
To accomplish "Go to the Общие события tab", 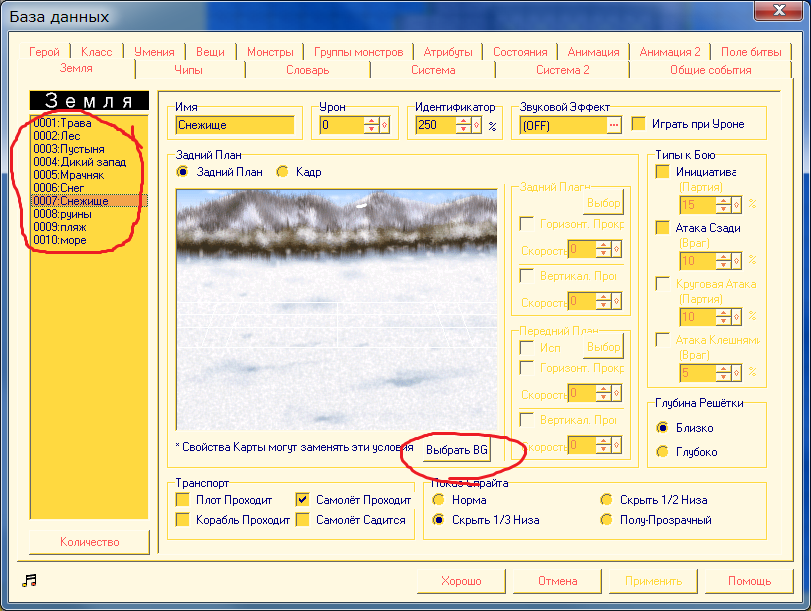I will (710, 70).
